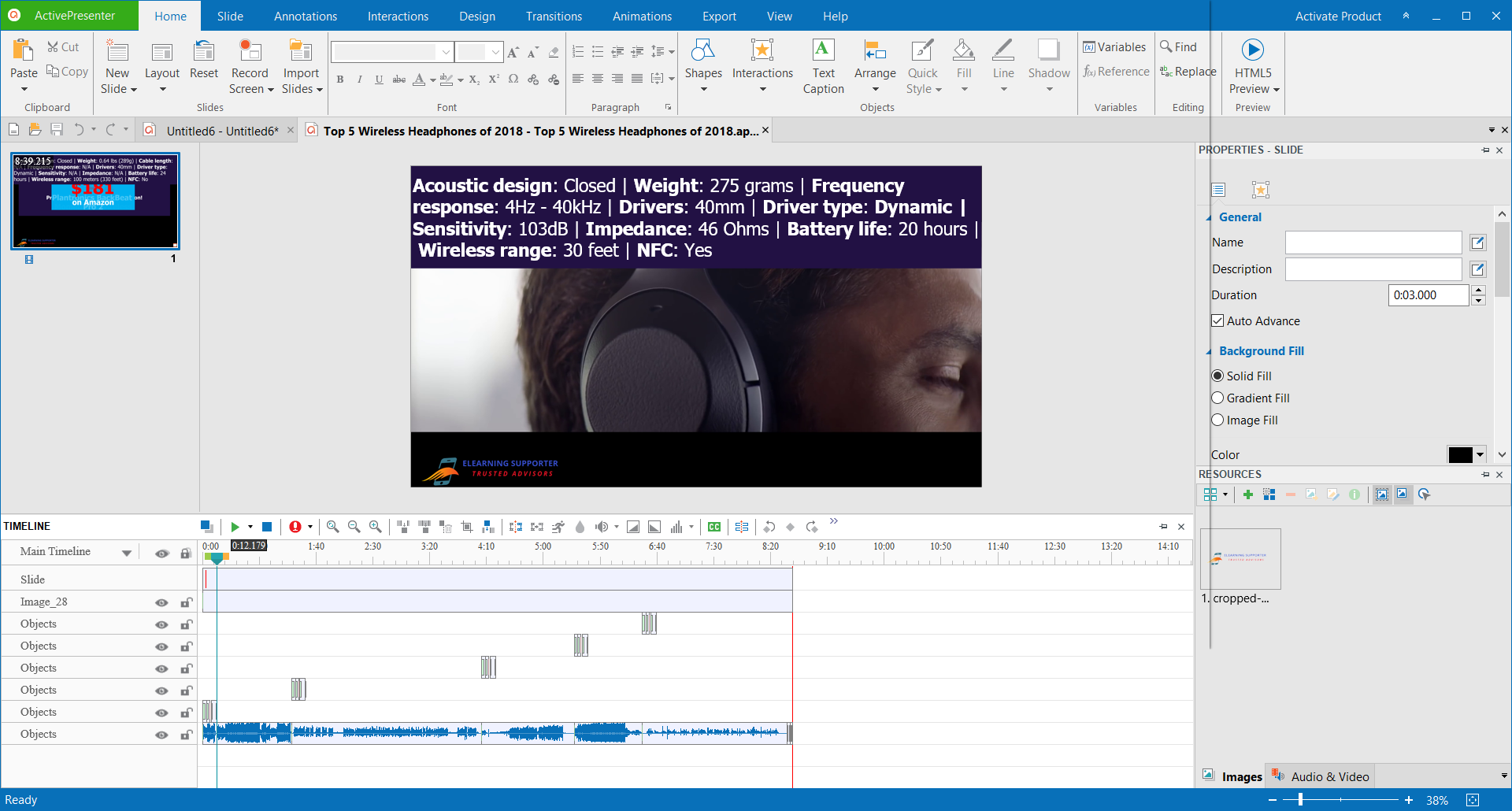Click the Variables icon in Editing group
1512x811 pixels.
pos(1114,46)
